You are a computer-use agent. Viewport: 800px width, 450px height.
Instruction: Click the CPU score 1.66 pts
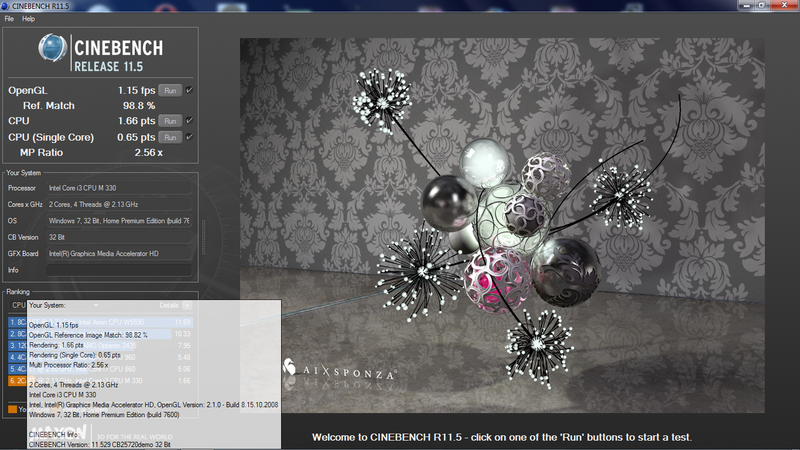point(136,121)
